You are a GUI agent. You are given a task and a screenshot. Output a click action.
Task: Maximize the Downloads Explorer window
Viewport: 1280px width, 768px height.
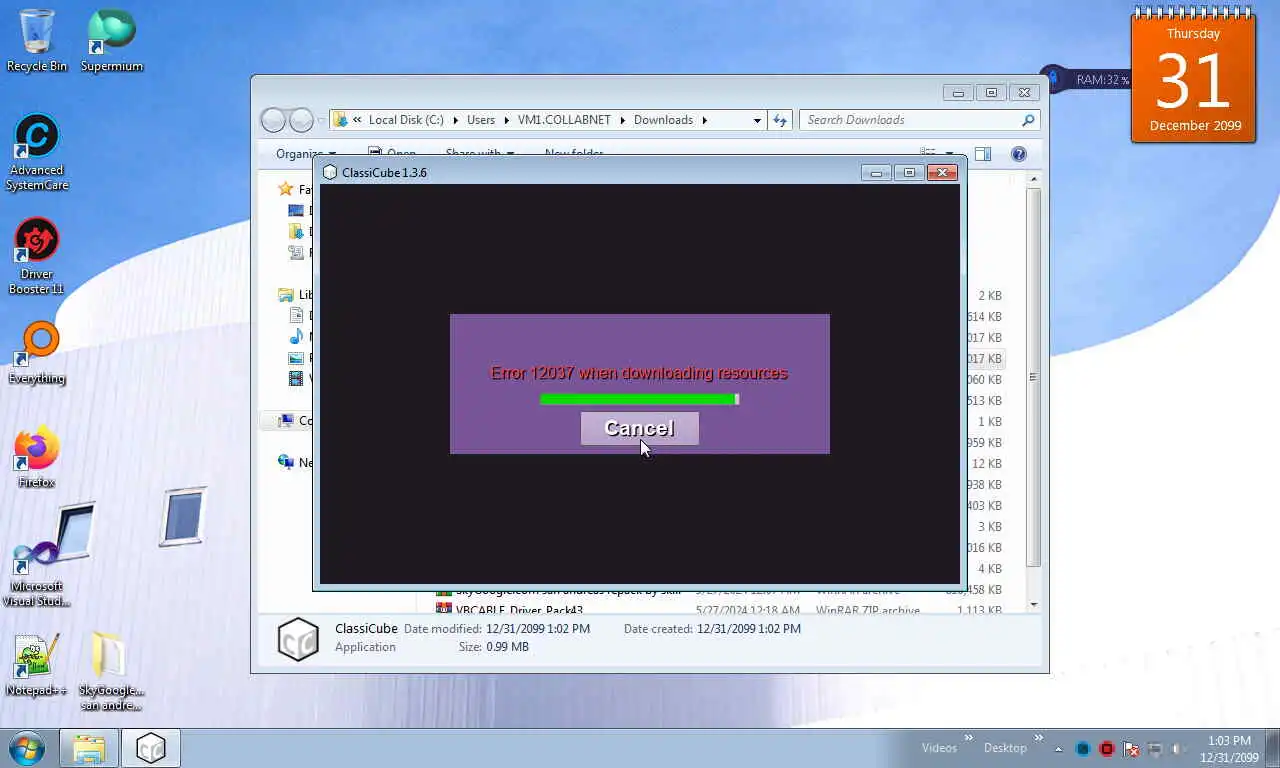991,92
